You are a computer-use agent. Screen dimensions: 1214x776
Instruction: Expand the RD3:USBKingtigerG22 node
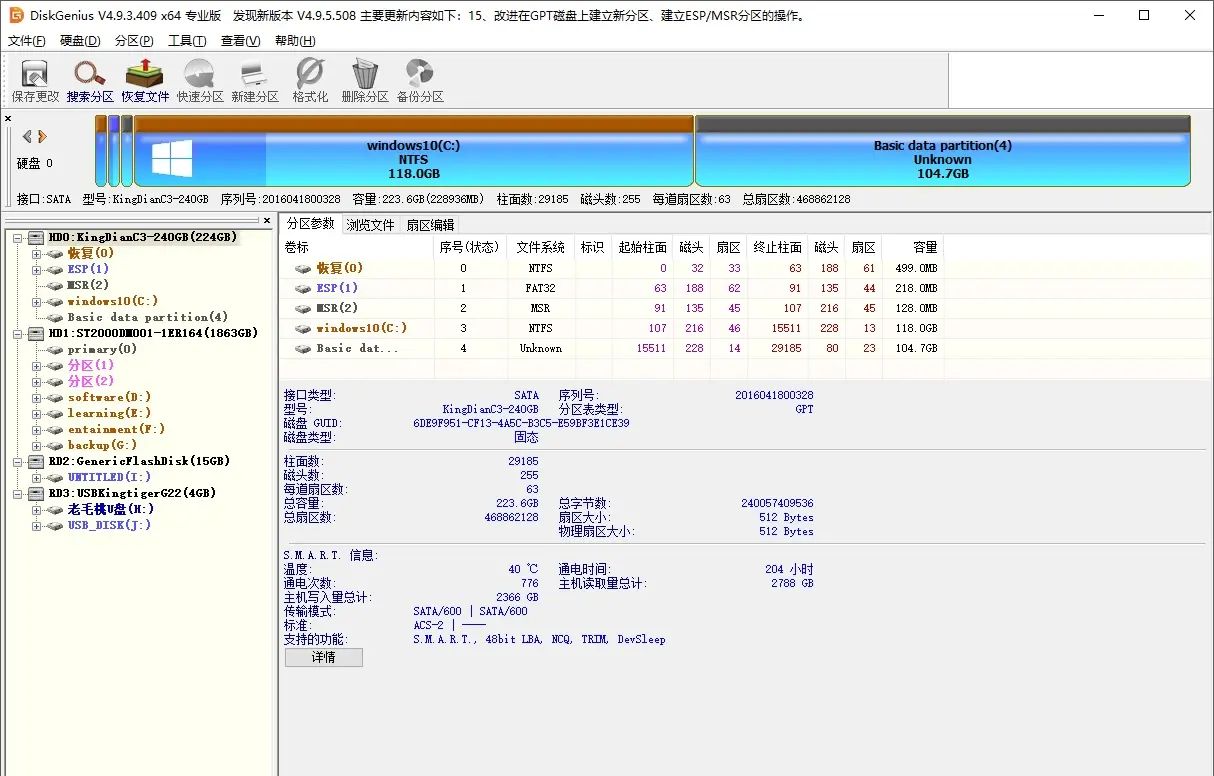click(x=19, y=493)
